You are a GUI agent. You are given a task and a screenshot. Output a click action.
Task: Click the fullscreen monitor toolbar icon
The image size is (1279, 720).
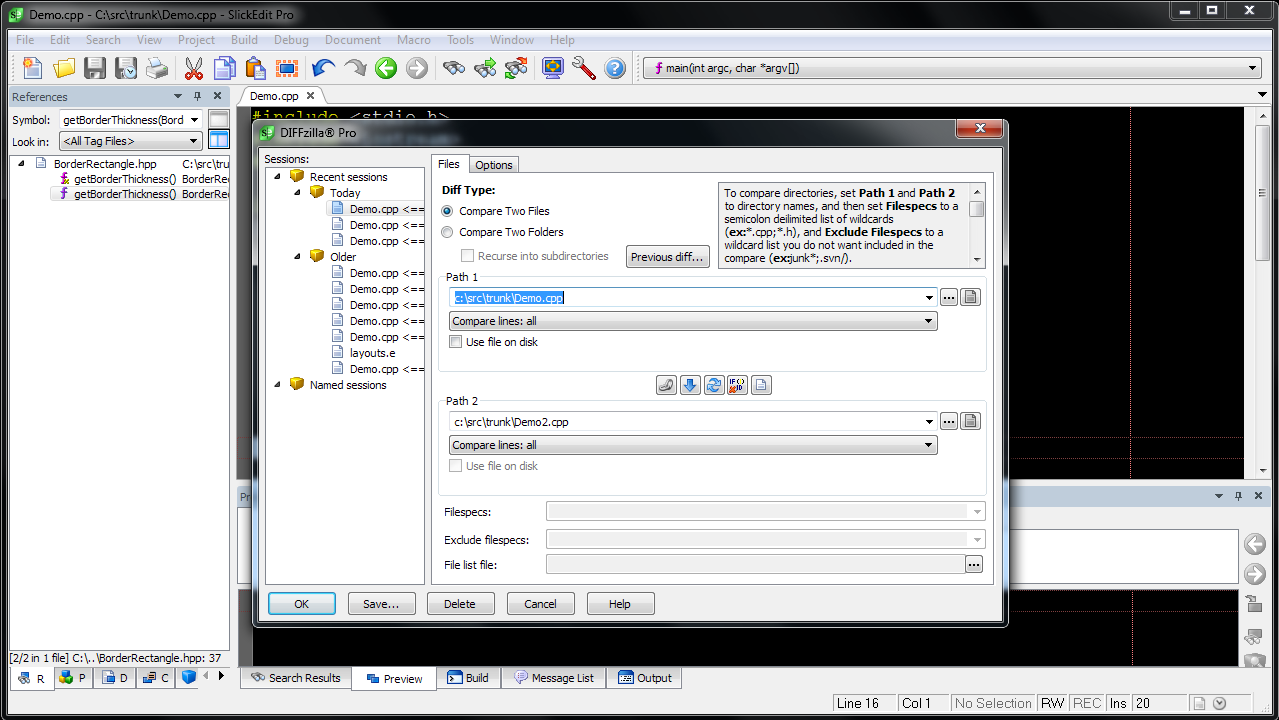click(553, 68)
